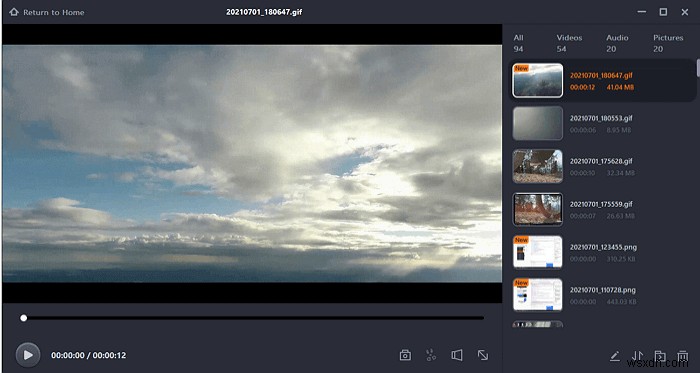Click the 41.04 MB file size
Image resolution: width=700 pixels, height=373 pixels.
pos(620,87)
